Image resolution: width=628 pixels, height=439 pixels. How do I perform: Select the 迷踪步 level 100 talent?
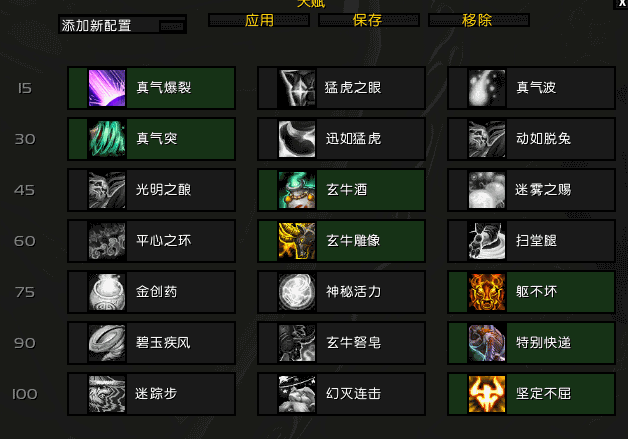(x=151, y=394)
